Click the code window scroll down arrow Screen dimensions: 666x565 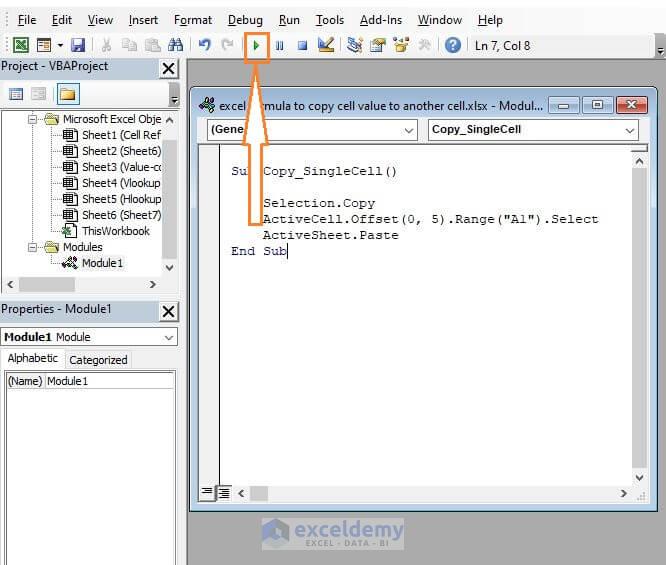pos(639,477)
